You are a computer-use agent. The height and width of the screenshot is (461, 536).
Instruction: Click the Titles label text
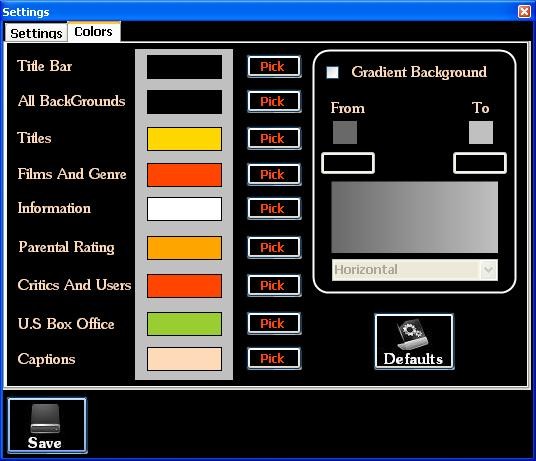[x=35, y=138]
